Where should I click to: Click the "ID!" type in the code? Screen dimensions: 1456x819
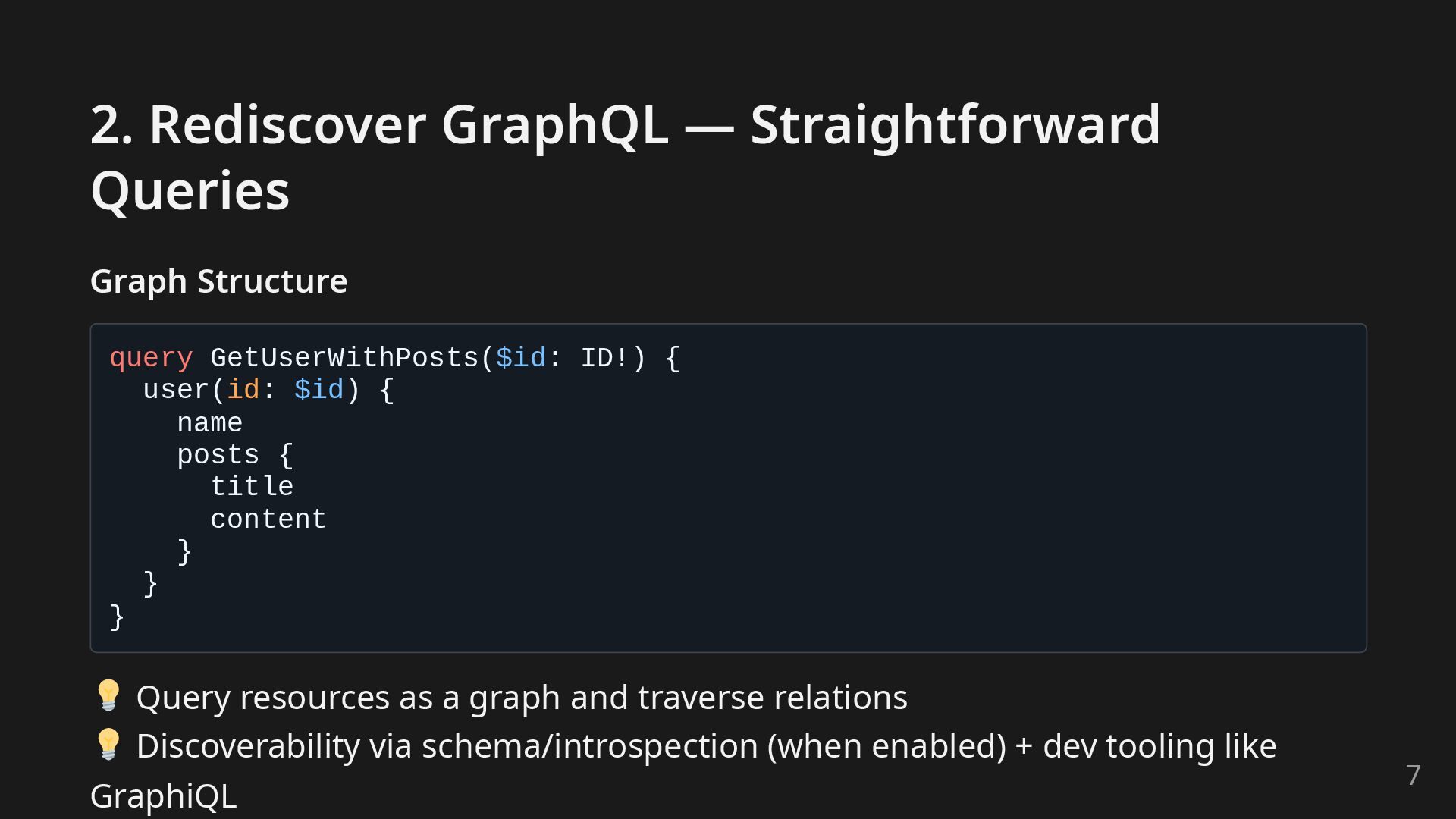coord(605,358)
